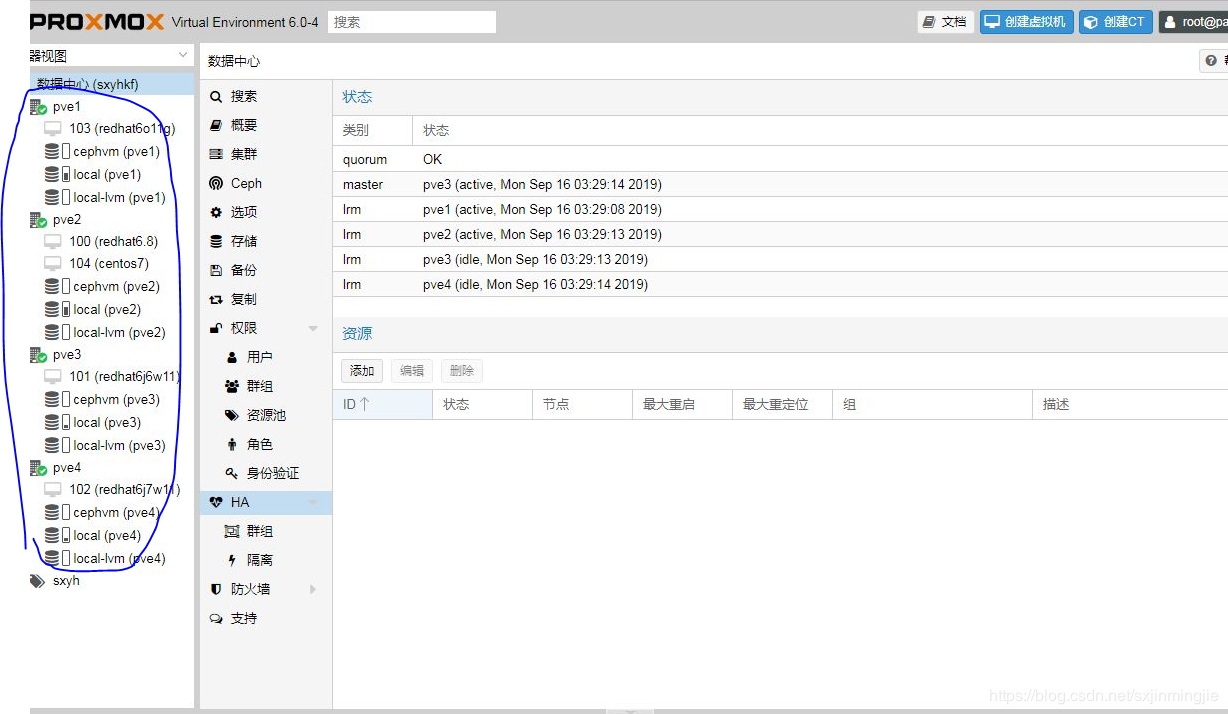Open the 资源池 menu item
The height and width of the screenshot is (714, 1228).
click(x=266, y=416)
